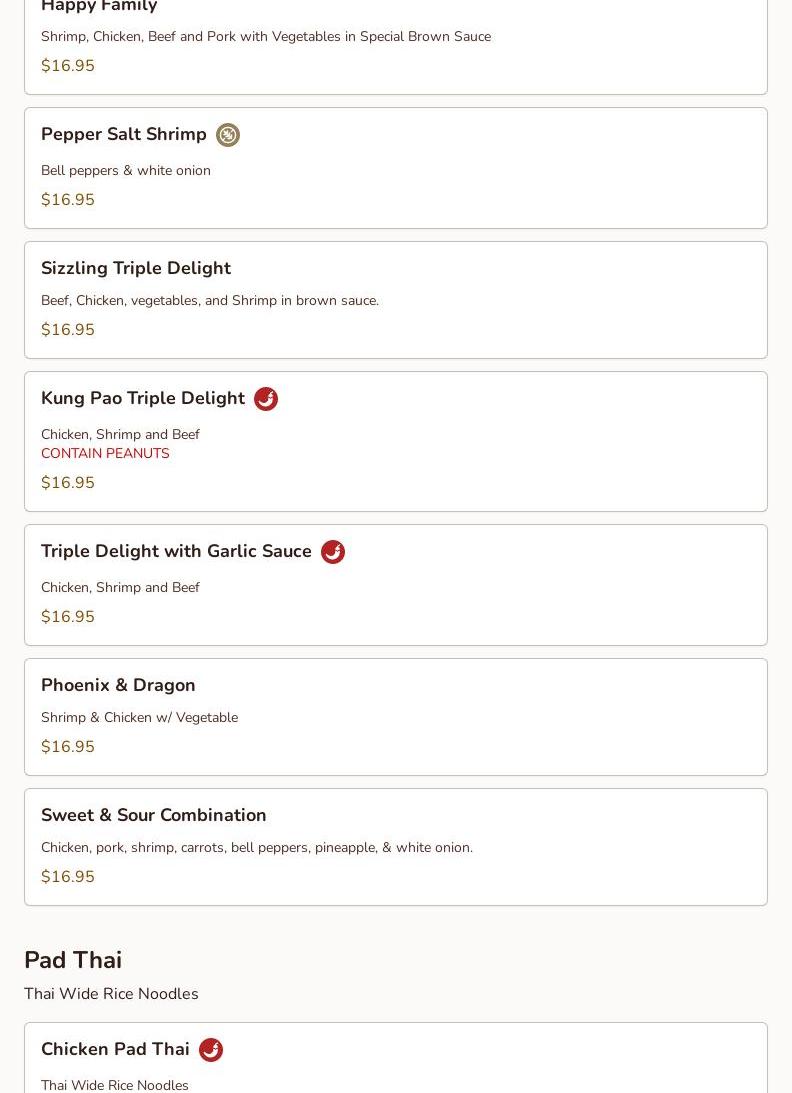Open the Pepper Salt Shrimp item
Viewport: 792px width, 1093px height.
pos(124,135)
